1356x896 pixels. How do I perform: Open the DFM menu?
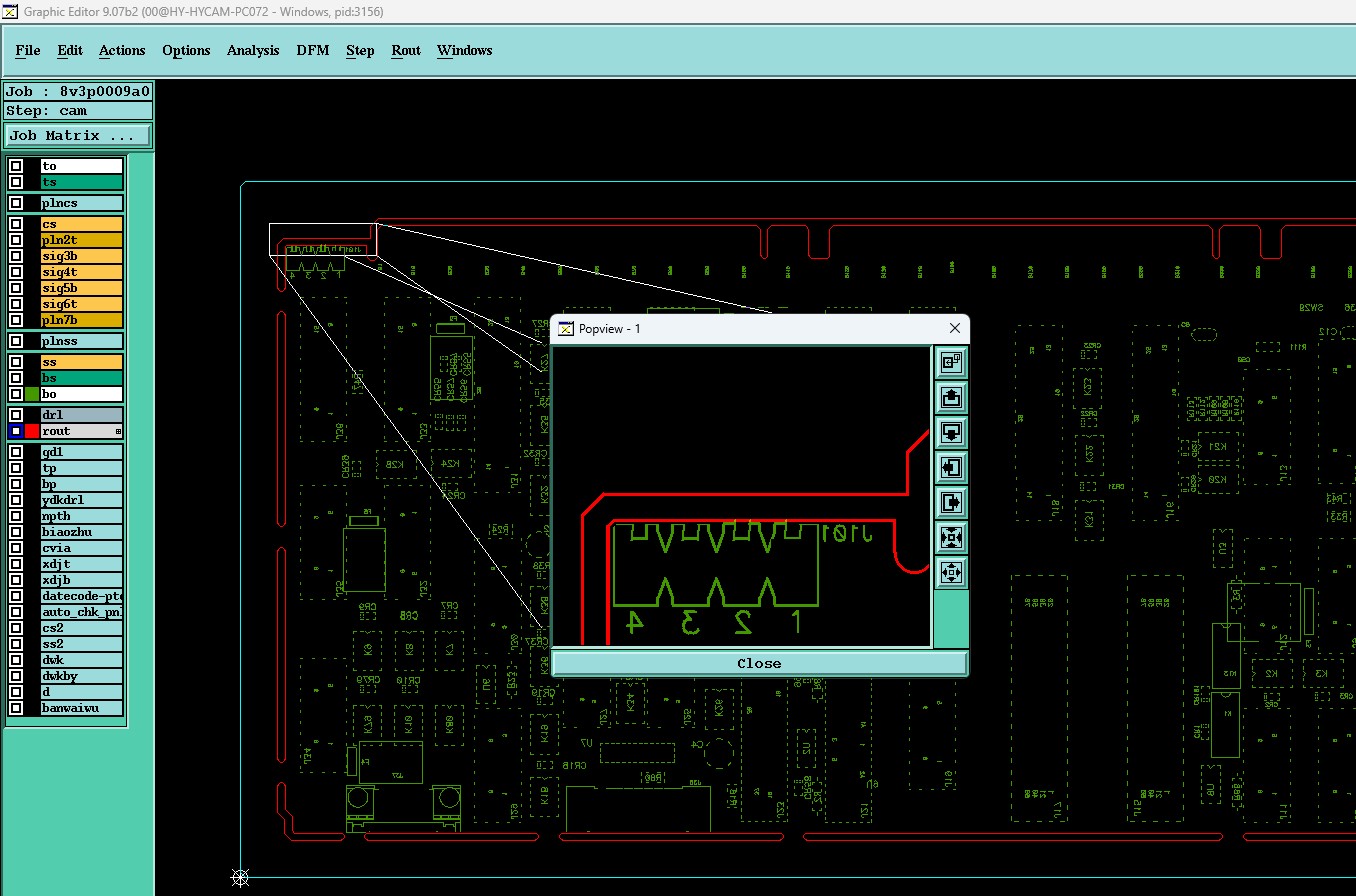click(x=312, y=50)
